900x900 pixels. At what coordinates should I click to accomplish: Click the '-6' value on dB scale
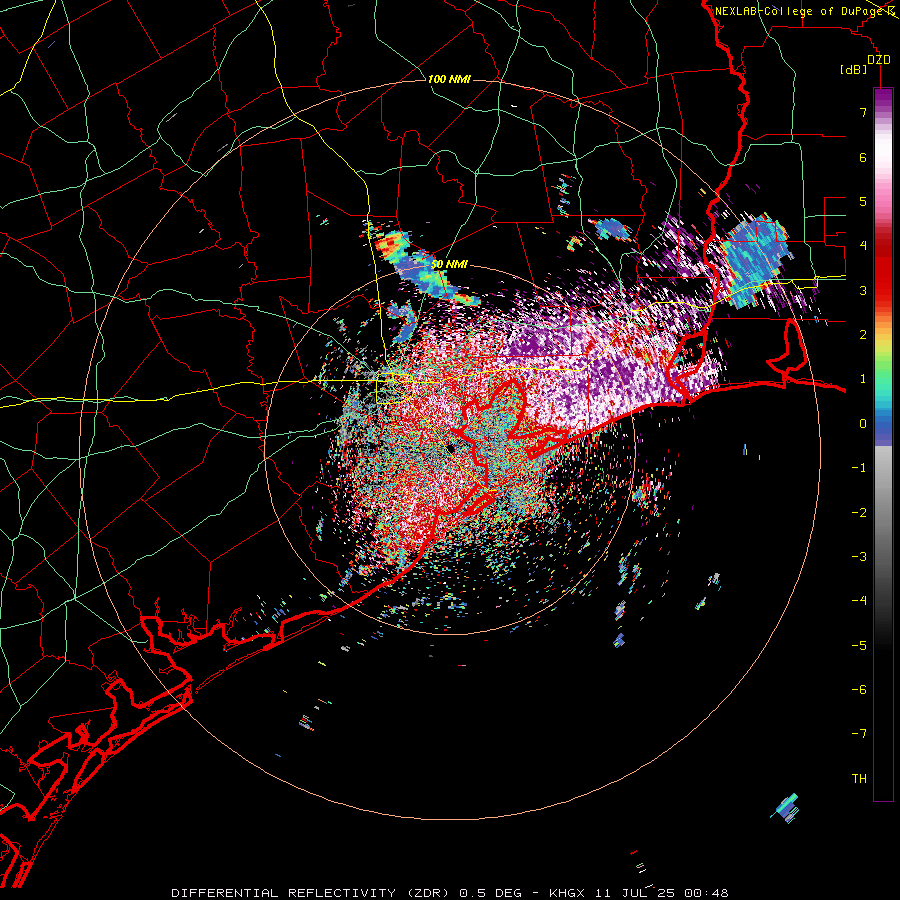859,690
